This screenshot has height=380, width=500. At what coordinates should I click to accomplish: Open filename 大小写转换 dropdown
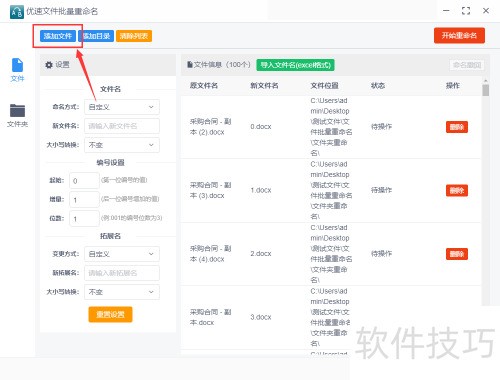122,145
